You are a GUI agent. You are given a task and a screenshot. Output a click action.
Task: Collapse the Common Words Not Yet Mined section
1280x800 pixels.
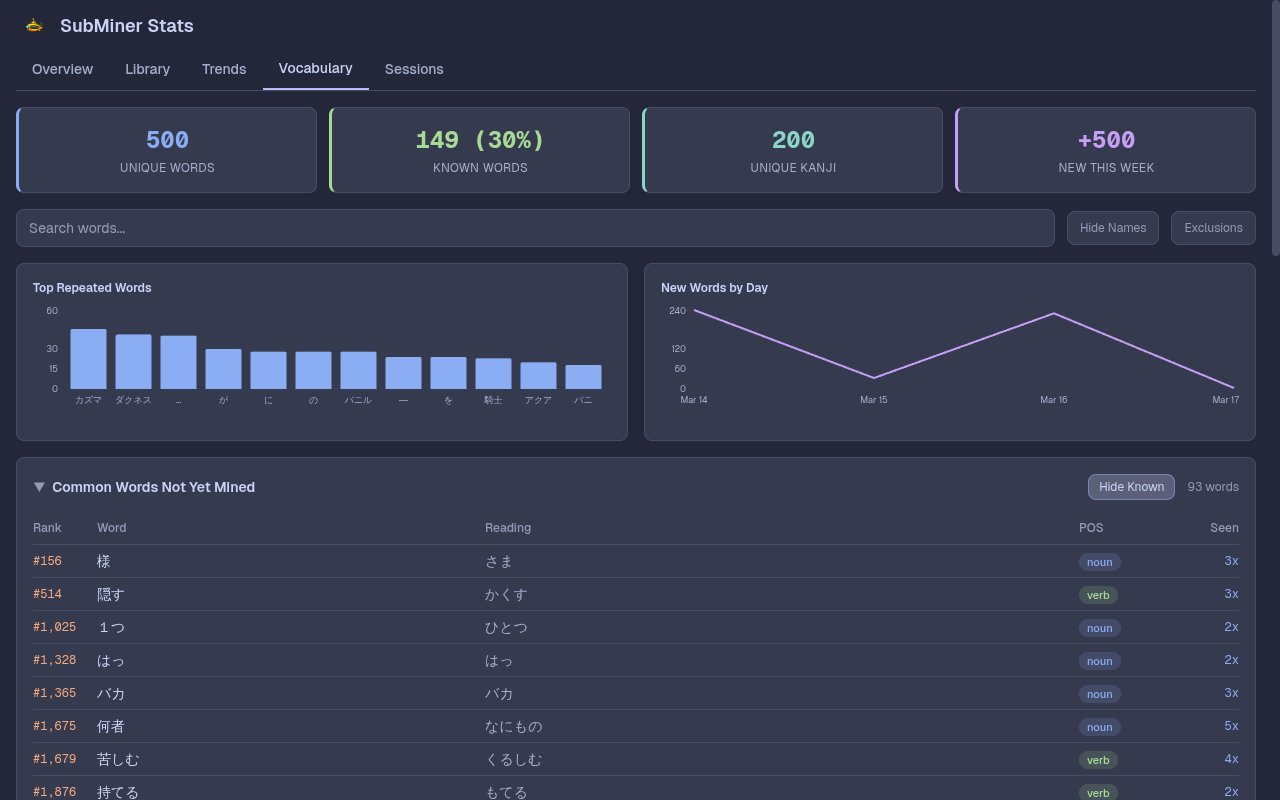[x=39, y=487]
